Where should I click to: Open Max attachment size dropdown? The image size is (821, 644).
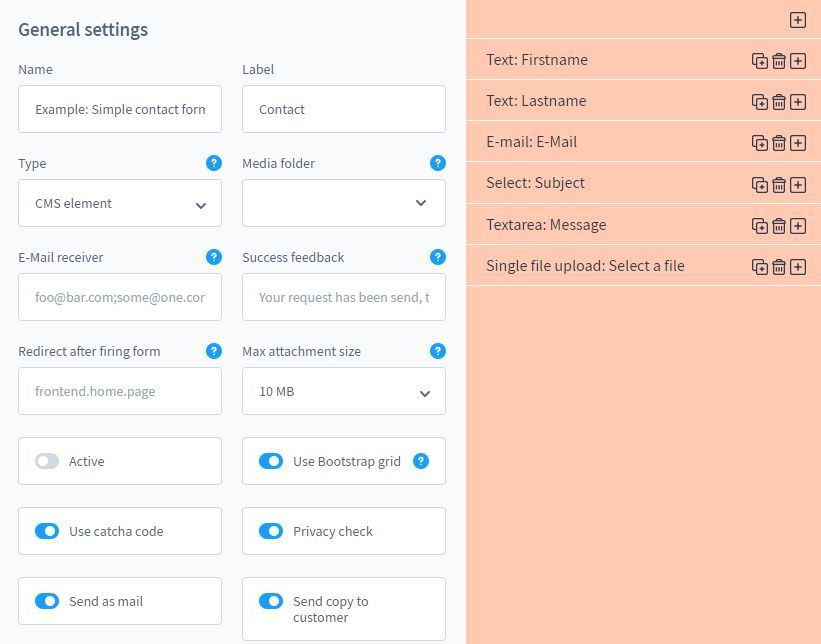coord(343,392)
